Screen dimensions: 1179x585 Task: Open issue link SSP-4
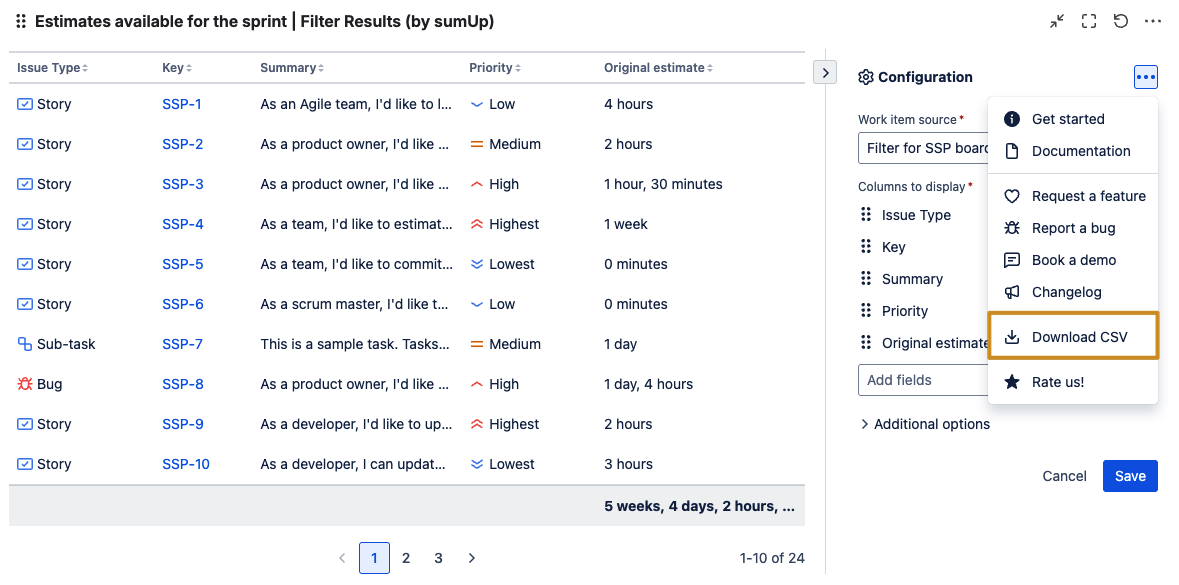click(x=183, y=224)
